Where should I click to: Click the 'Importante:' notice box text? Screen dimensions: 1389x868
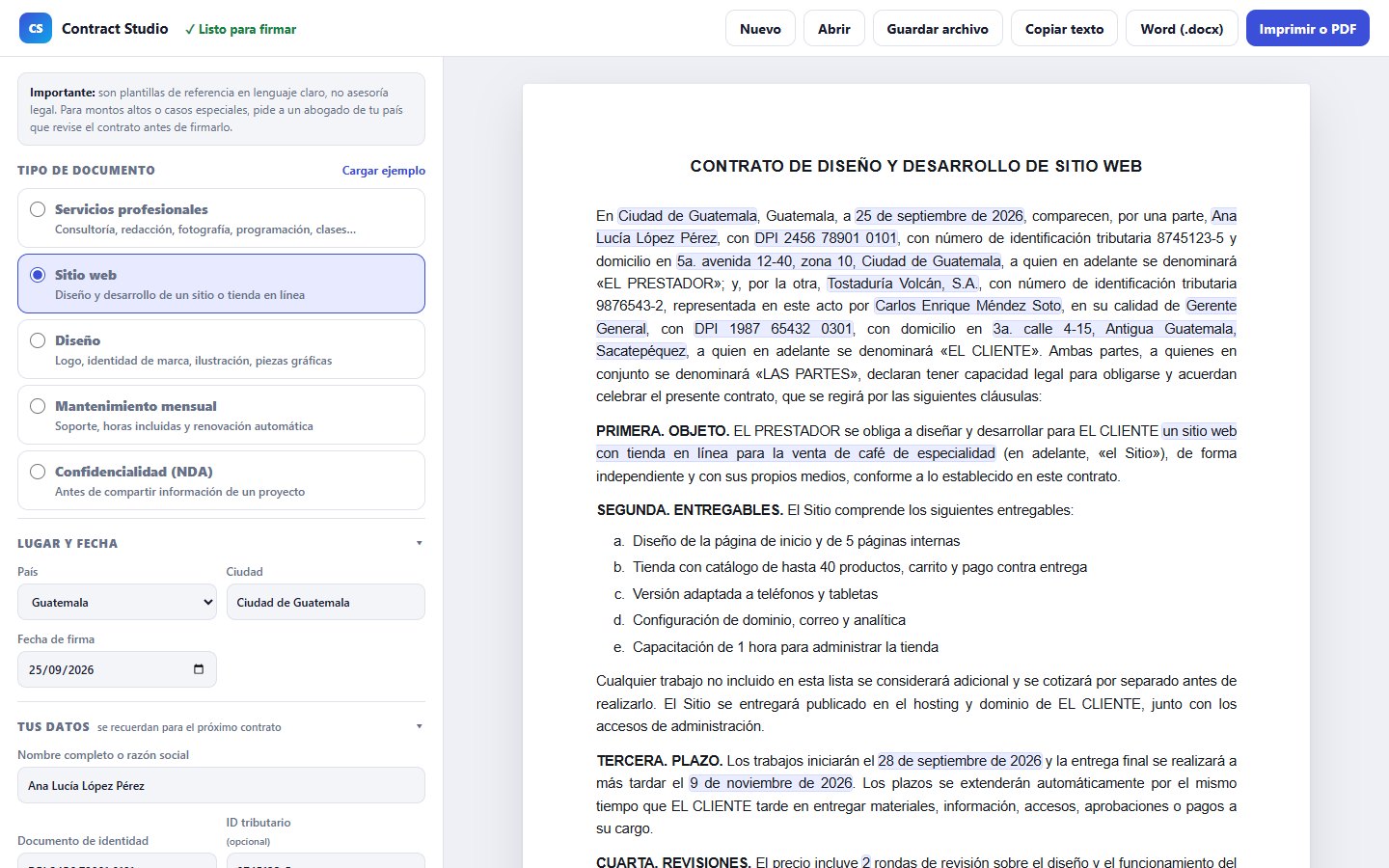pyautogui.click(x=221, y=109)
